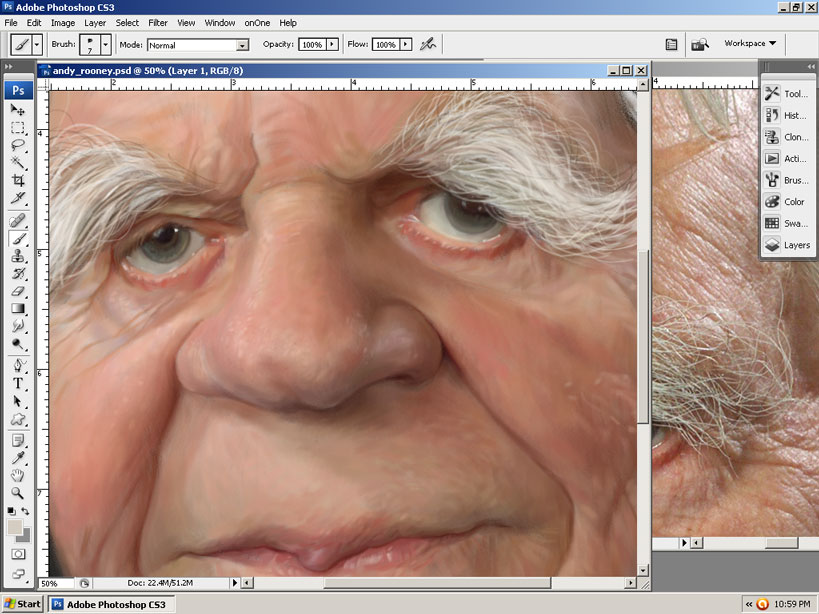Viewport: 819px width, 614px height.
Task: Open the status bar info arrow
Action: (235, 583)
